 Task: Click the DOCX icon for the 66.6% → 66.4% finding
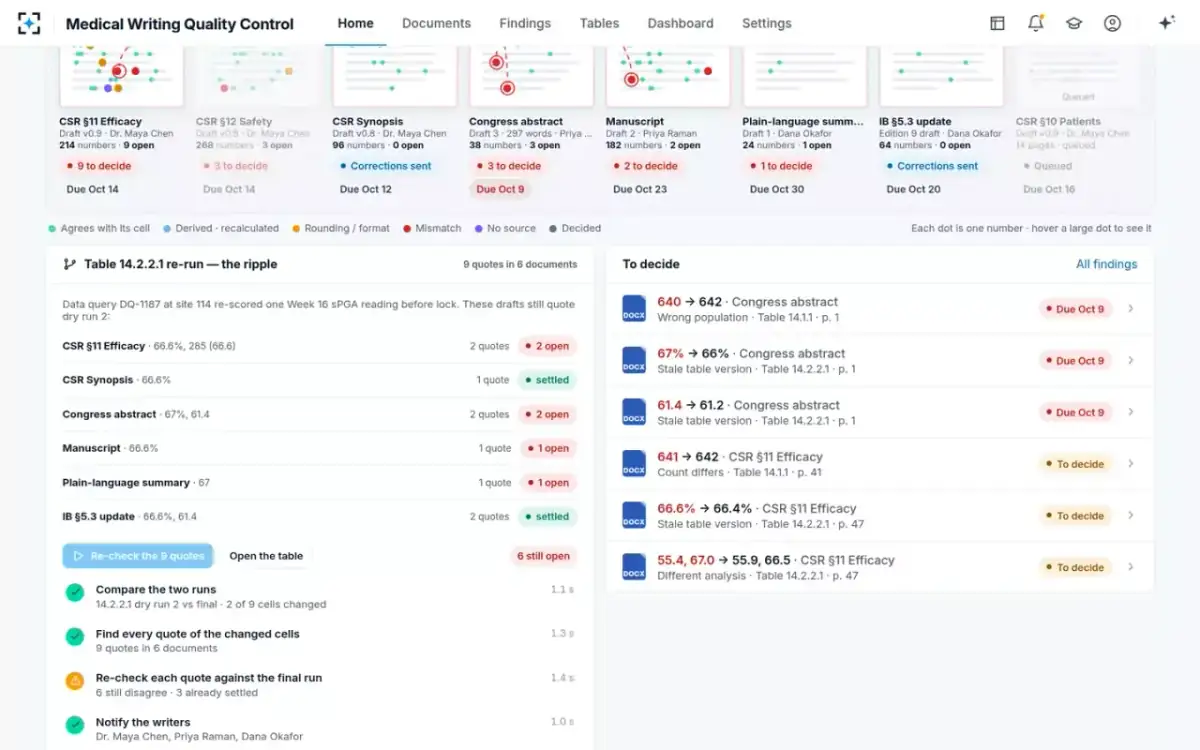click(634, 515)
